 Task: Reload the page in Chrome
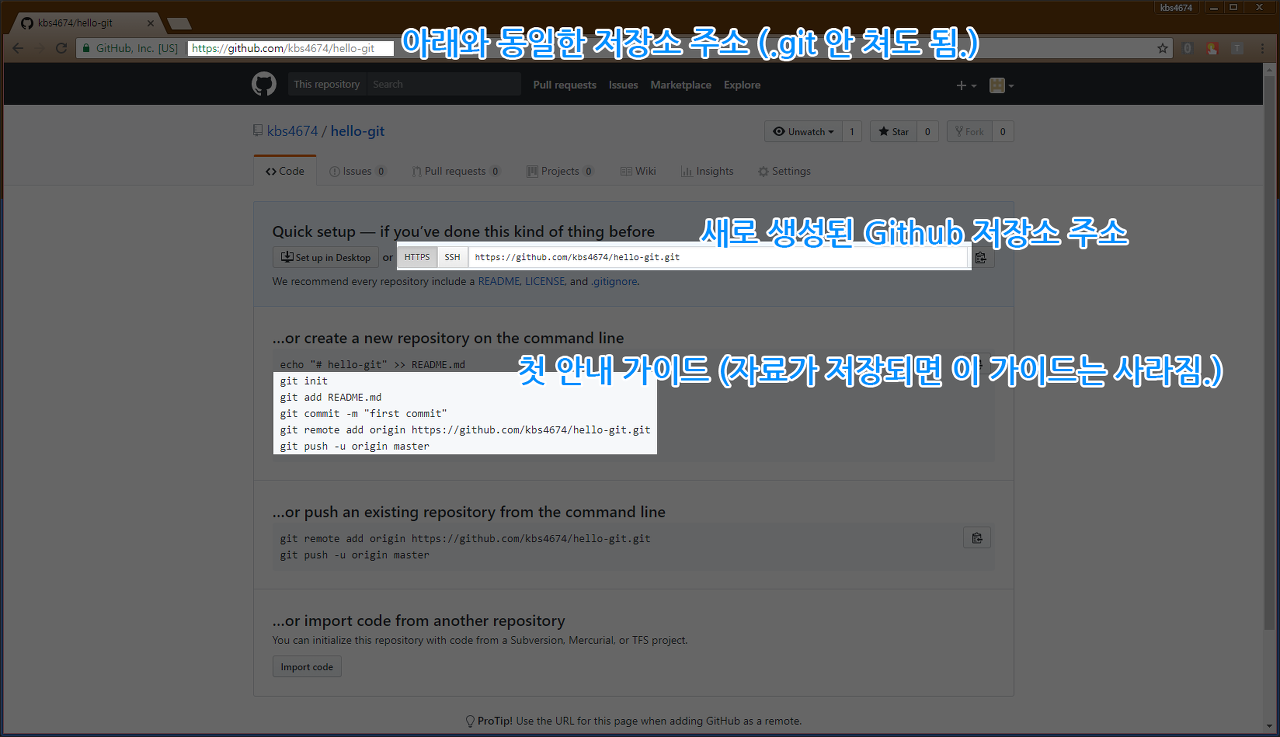point(61,48)
